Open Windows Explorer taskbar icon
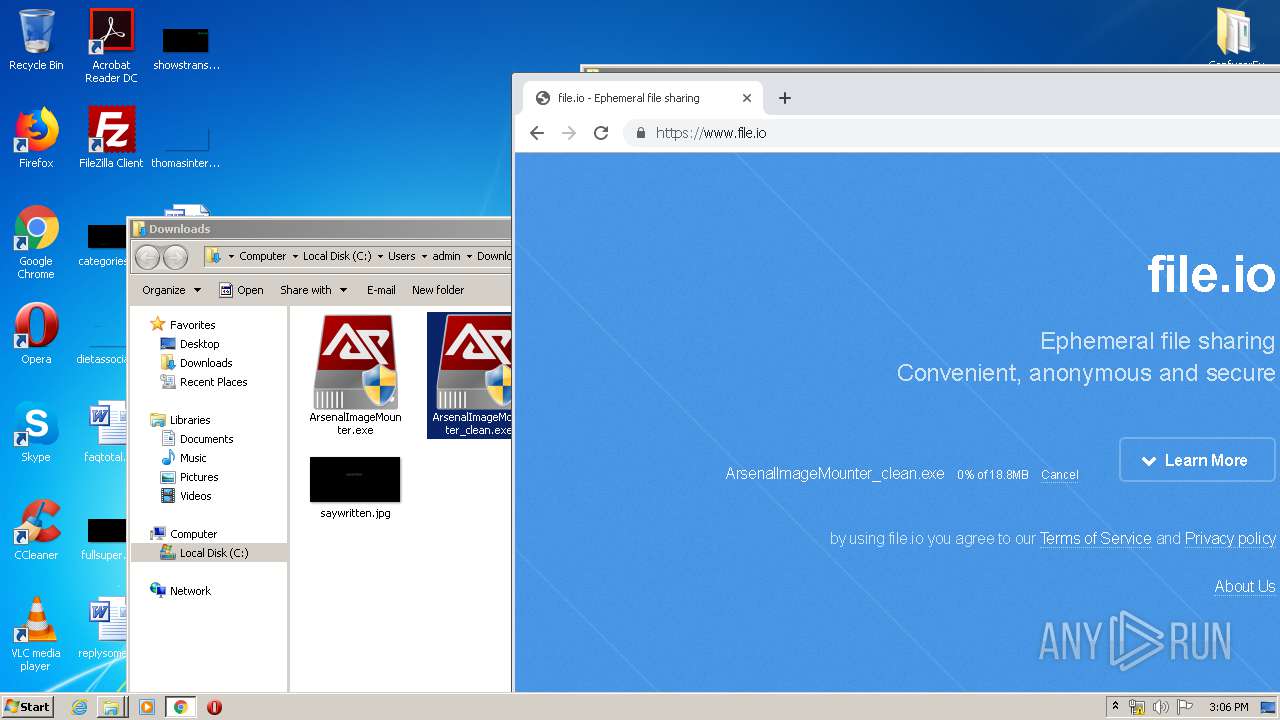Viewport: 1280px width, 720px height. click(x=111, y=707)
